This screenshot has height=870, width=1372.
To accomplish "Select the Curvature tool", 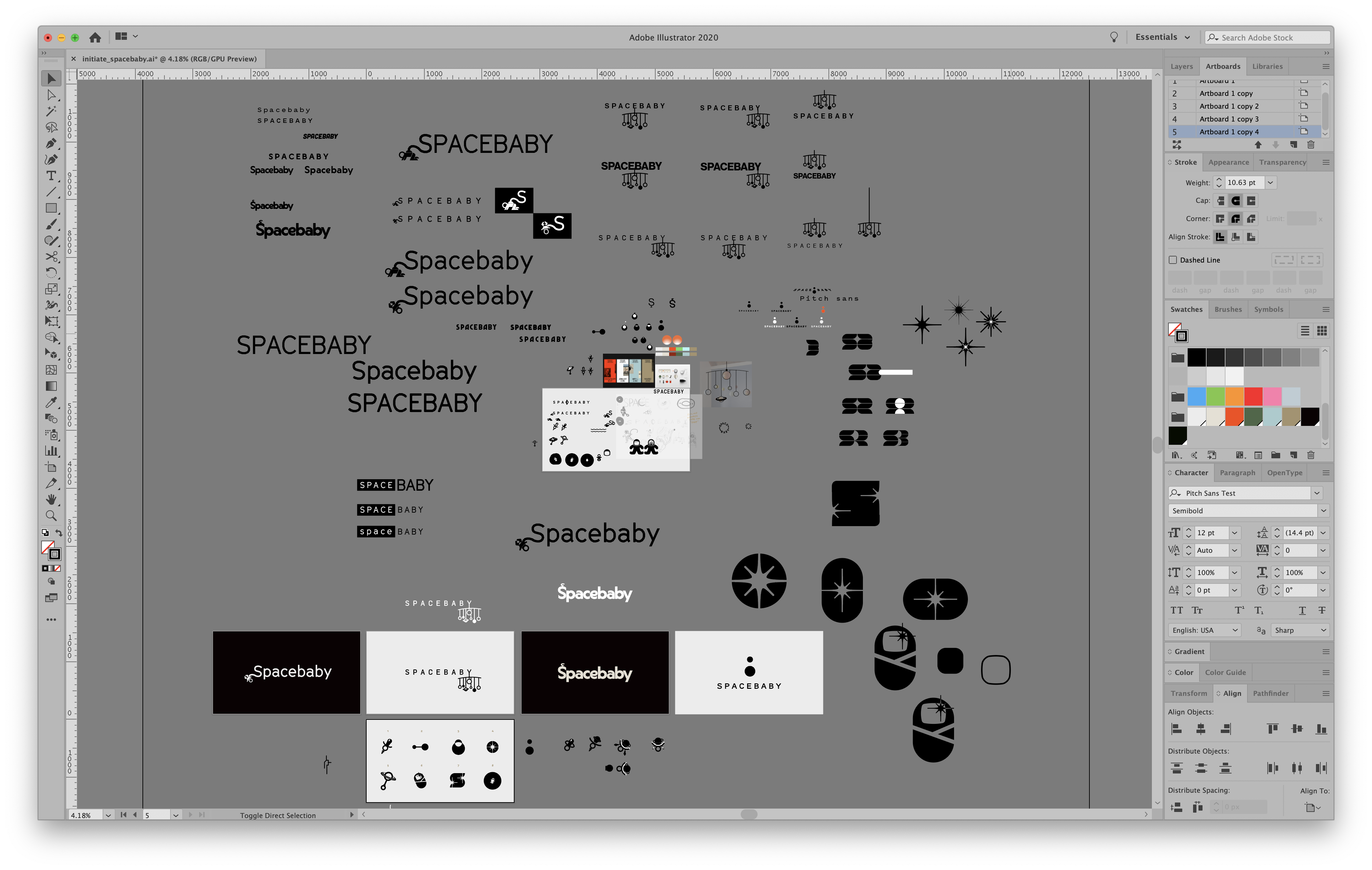I will pyautogui.click(x=51, y=159).
